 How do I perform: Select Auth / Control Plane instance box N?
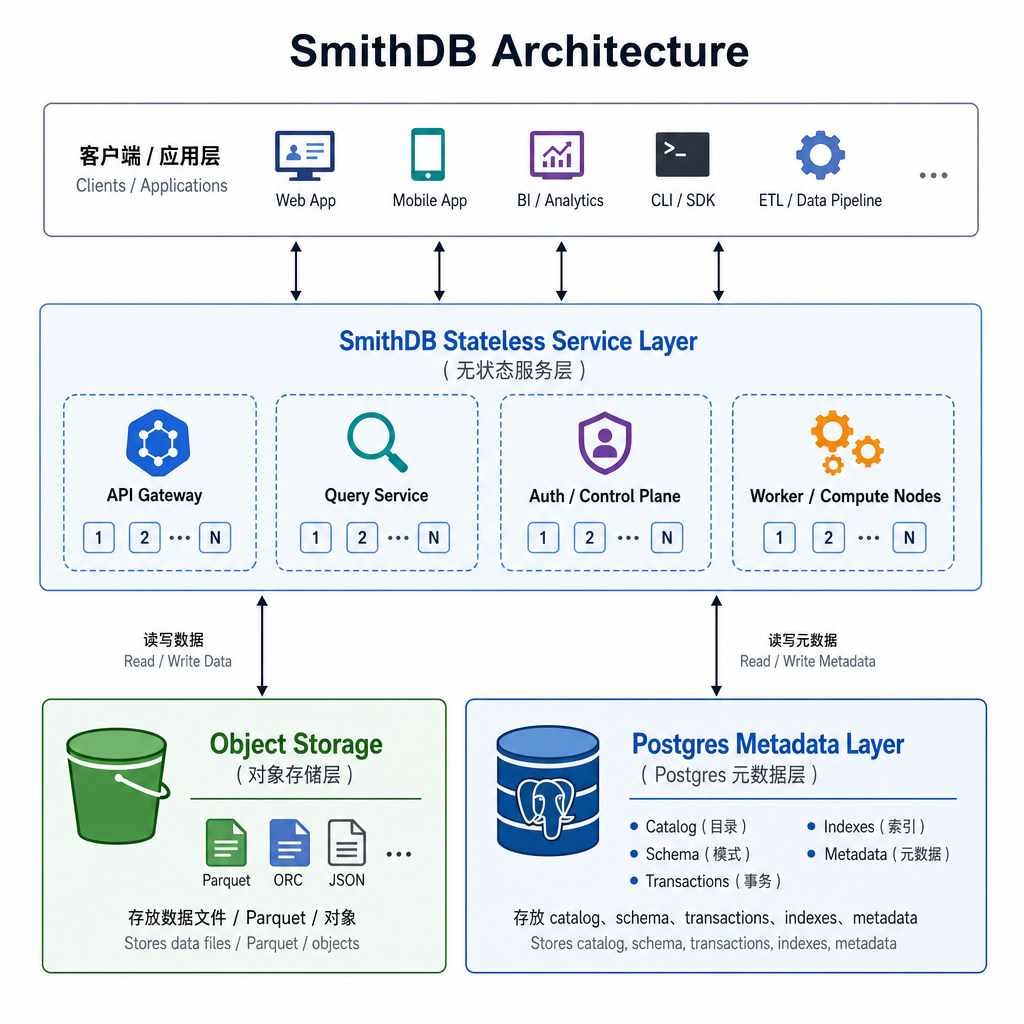click(667, 538)
